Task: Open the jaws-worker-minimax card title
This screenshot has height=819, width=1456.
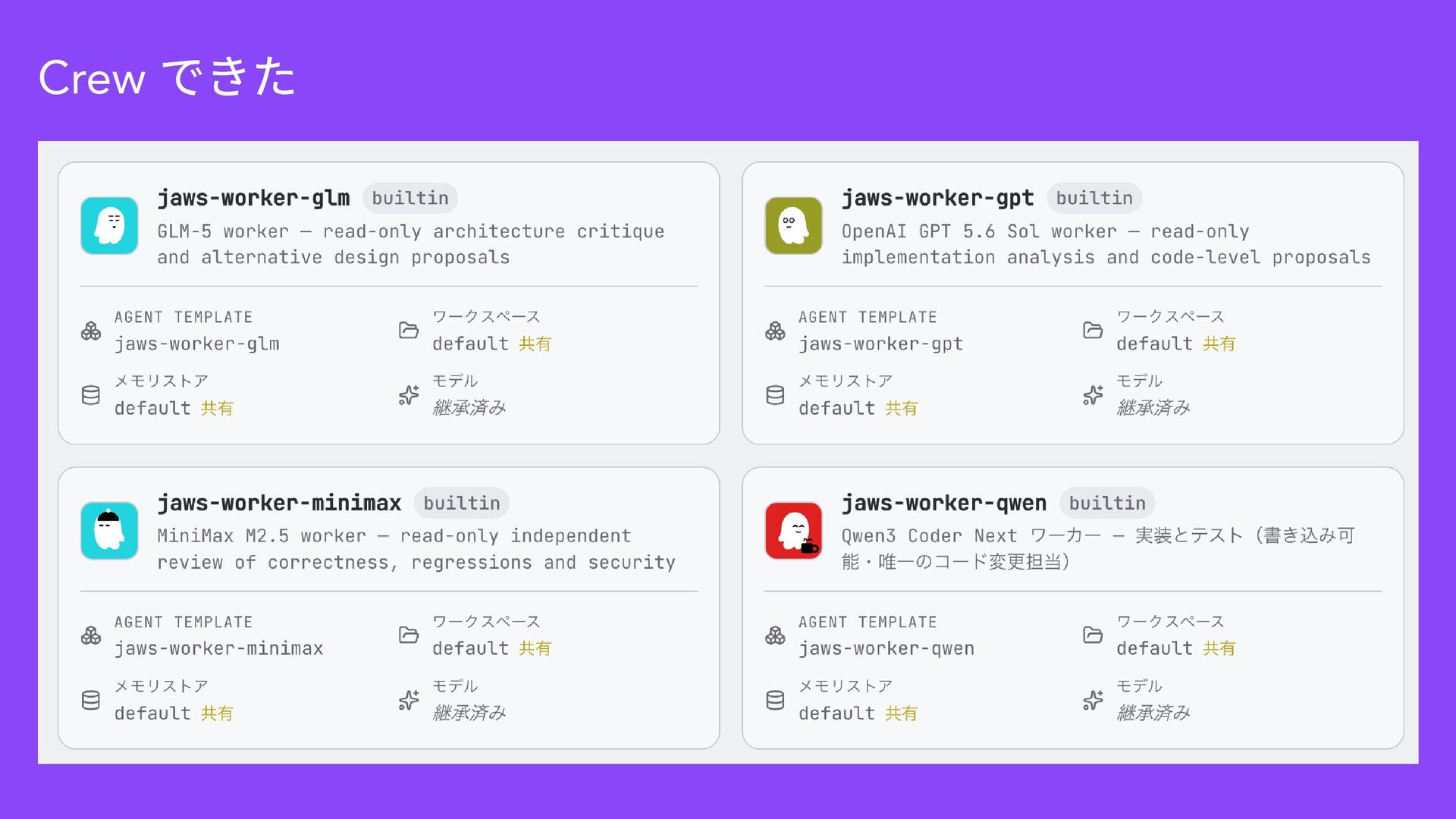Action: click(279, 504)
